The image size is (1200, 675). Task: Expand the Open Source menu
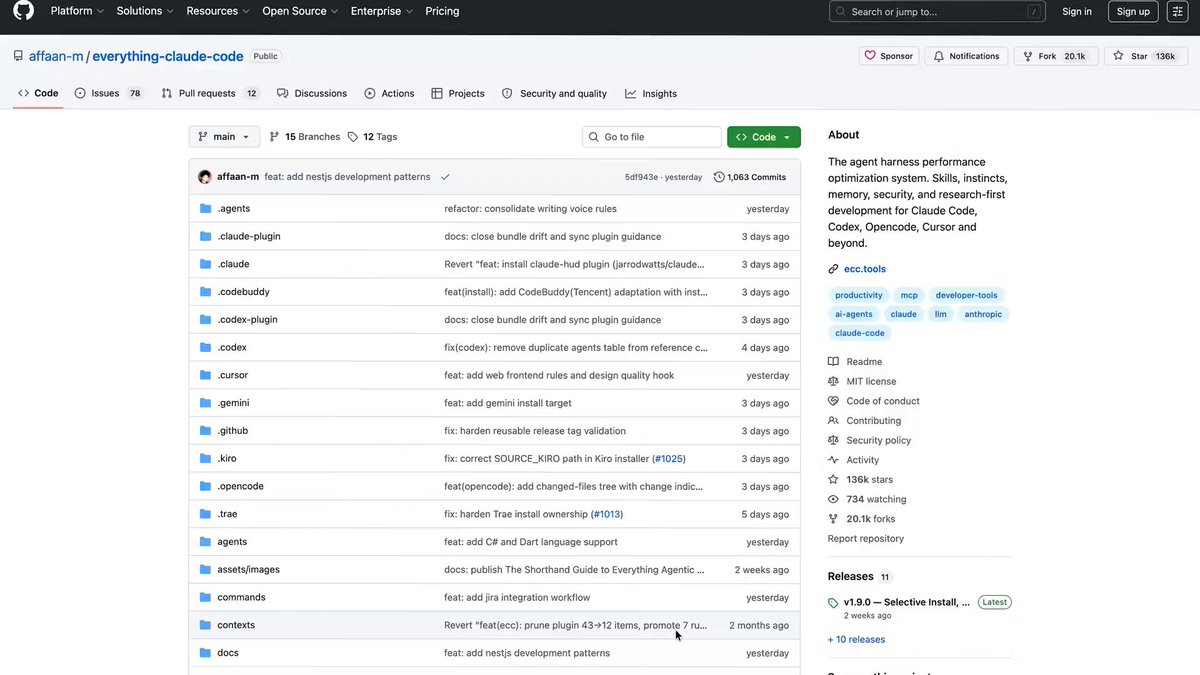[x=300, y=11]
